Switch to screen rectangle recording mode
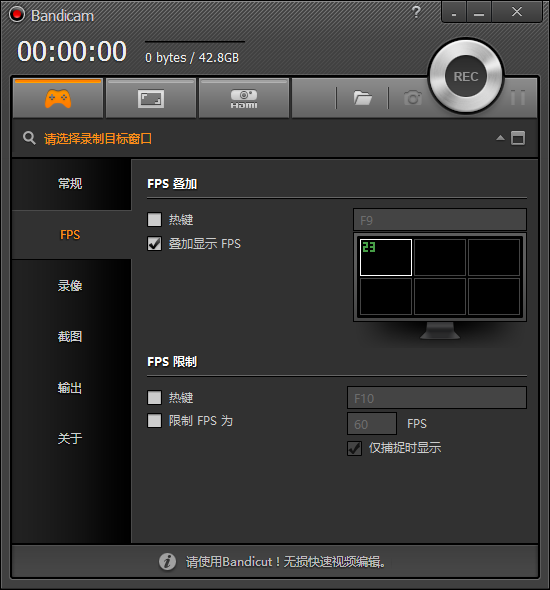Image resolution: width=550 pixels, height=590 pixels. tap(151, 99)
